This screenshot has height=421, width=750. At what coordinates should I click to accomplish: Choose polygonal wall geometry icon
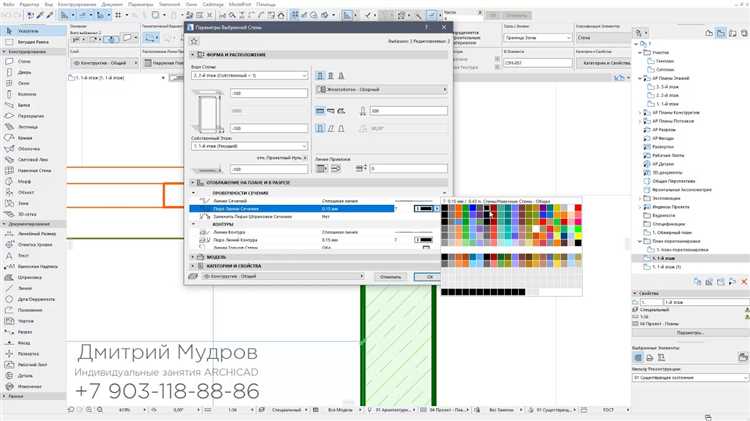tap(341, 111)
